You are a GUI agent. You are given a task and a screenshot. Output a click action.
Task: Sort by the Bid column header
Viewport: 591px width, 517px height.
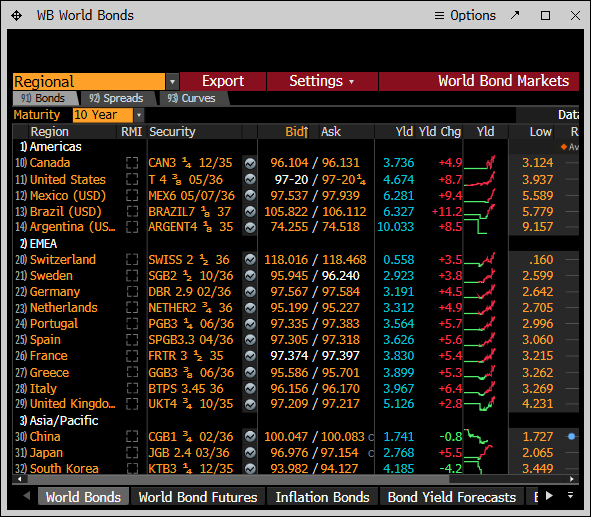tap(297, 132)
